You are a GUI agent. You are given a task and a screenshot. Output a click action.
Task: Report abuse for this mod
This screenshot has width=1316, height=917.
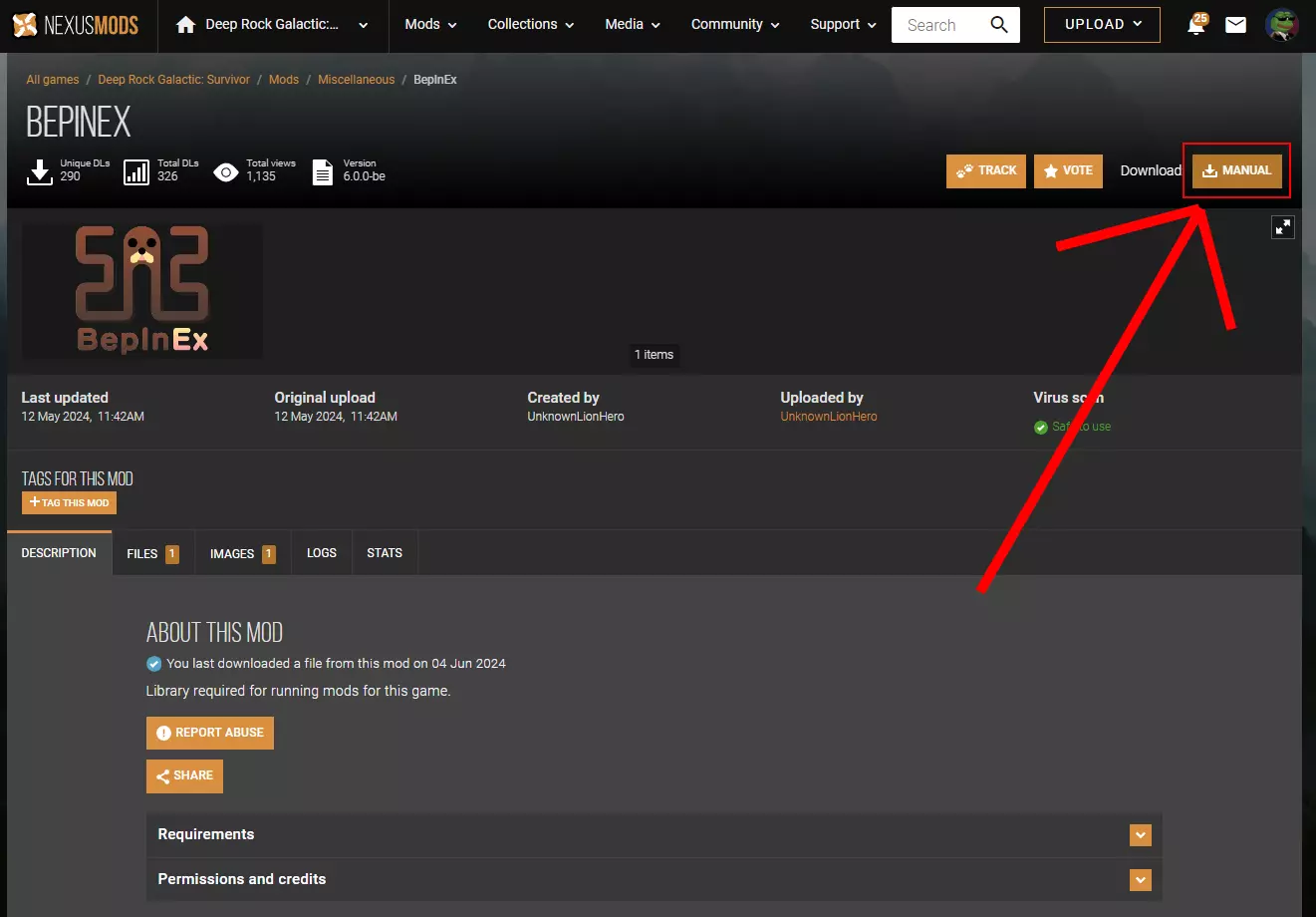point(210,734)
